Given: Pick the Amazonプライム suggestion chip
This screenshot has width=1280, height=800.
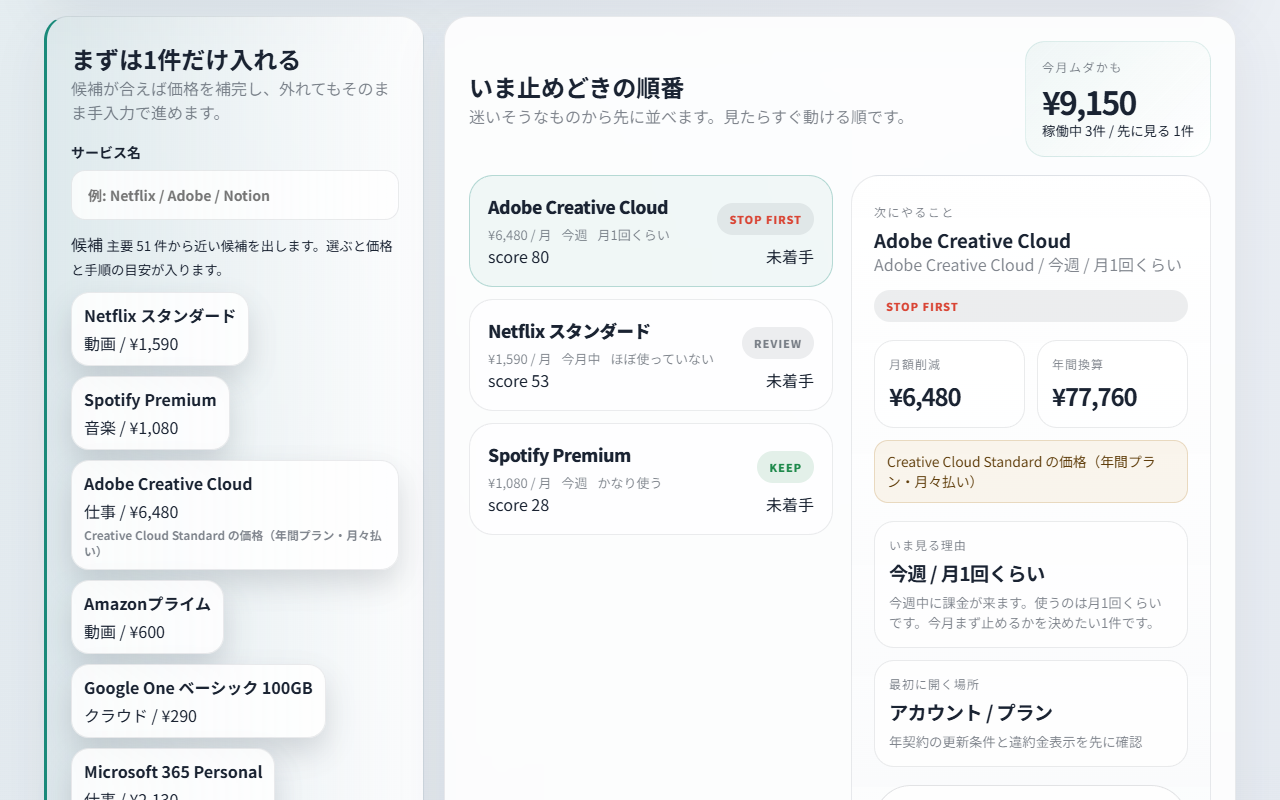Looking at the screenshot, I should [x=147, y=617].
